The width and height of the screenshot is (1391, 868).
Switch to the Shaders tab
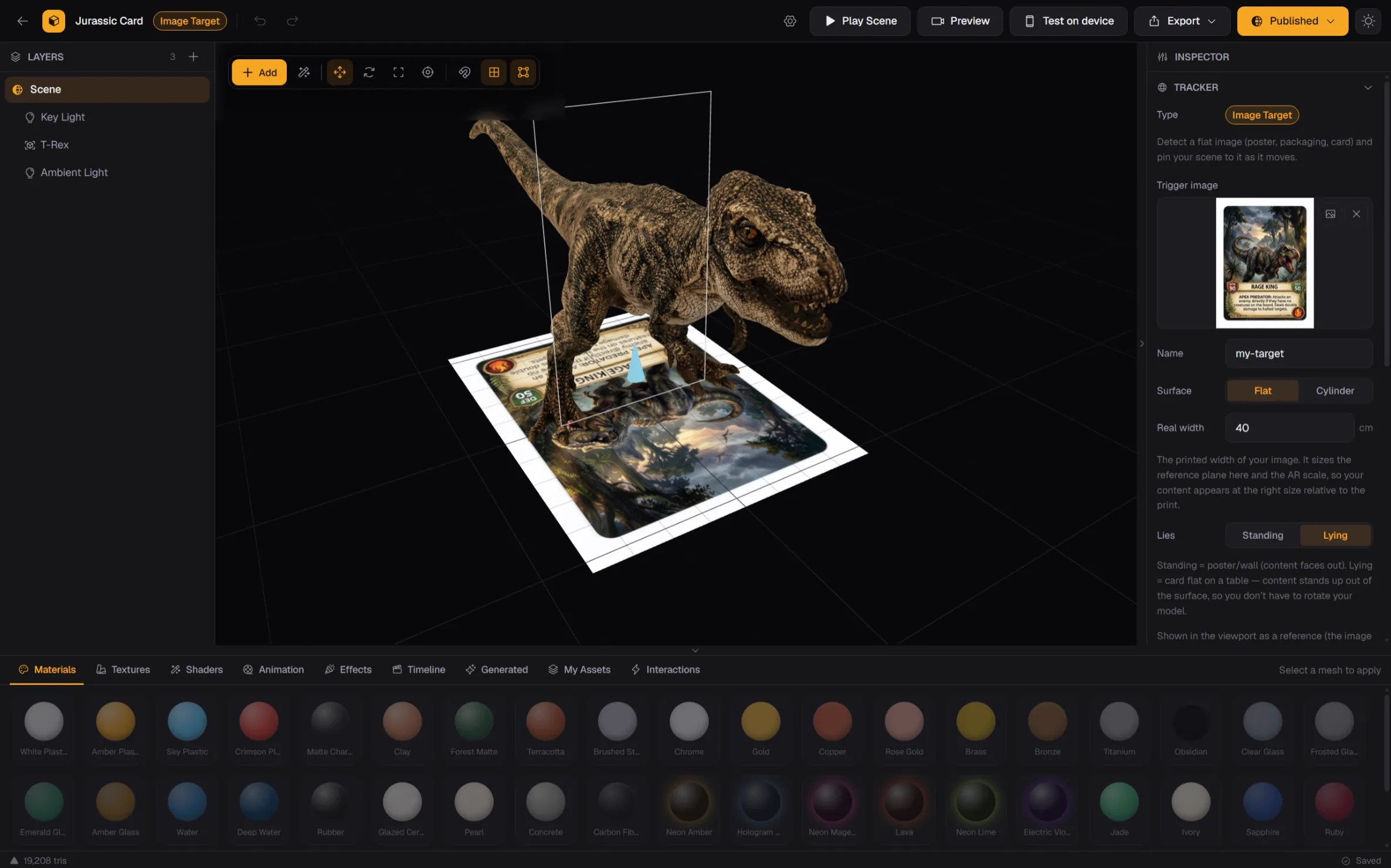(x=196, y=670)
